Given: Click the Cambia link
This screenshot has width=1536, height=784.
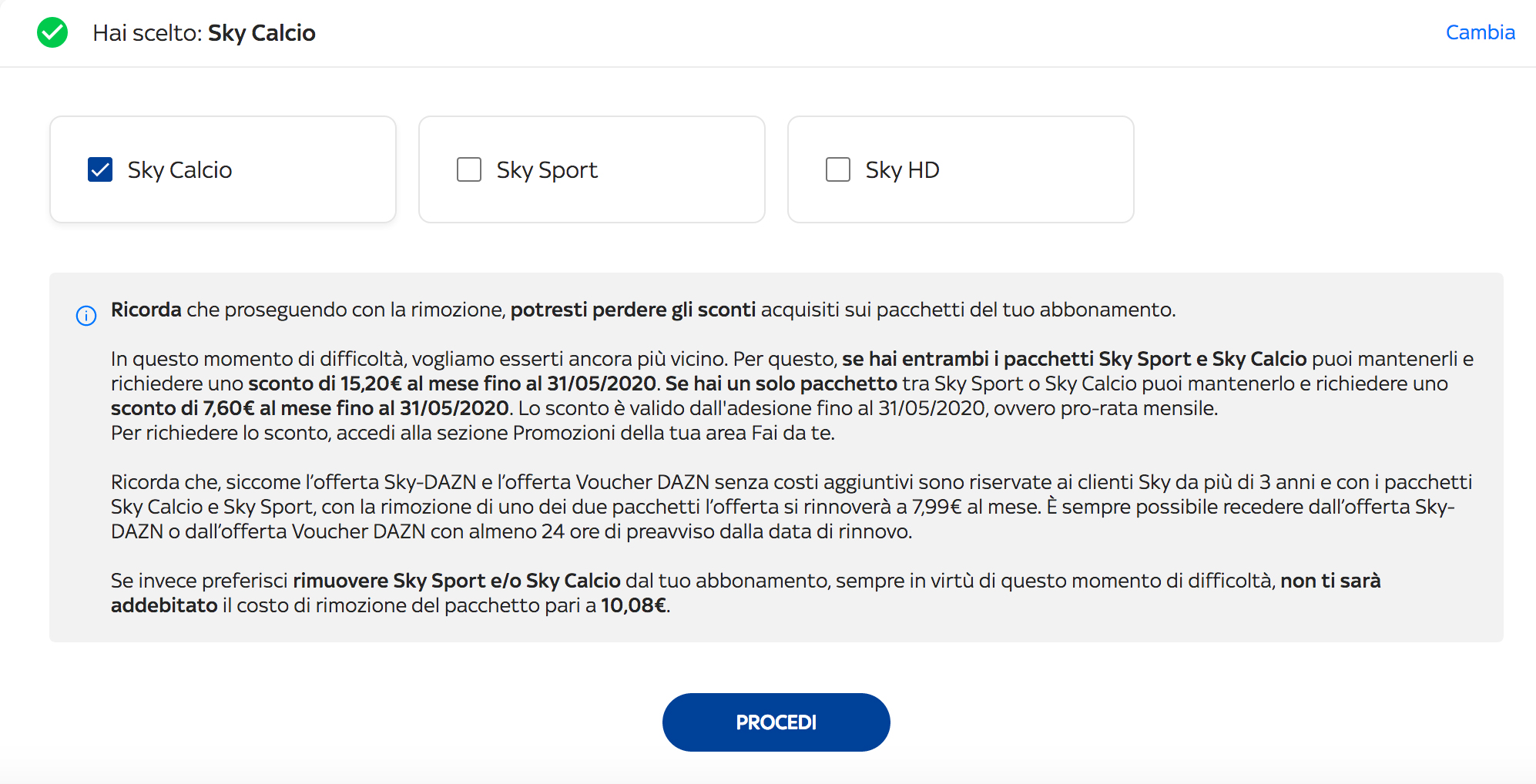Looking at the screenshot, I should [x=1480, y=32].
